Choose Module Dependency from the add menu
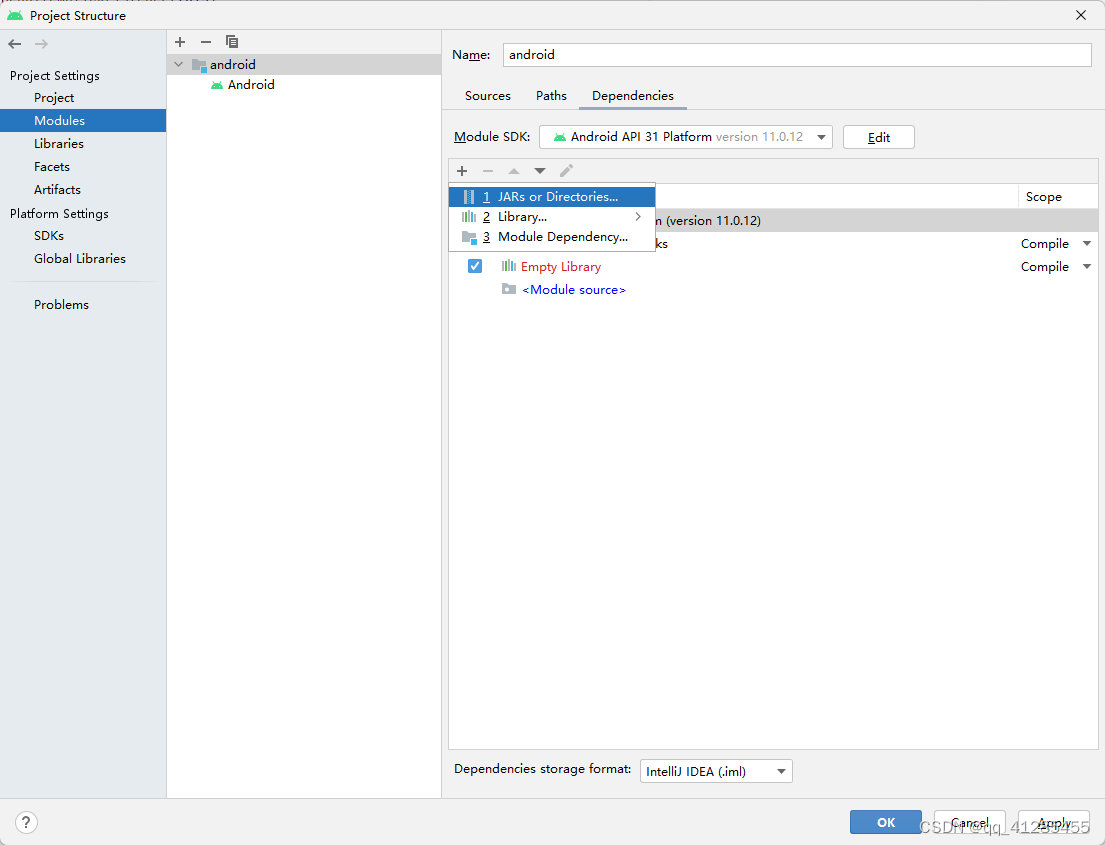 563,237
